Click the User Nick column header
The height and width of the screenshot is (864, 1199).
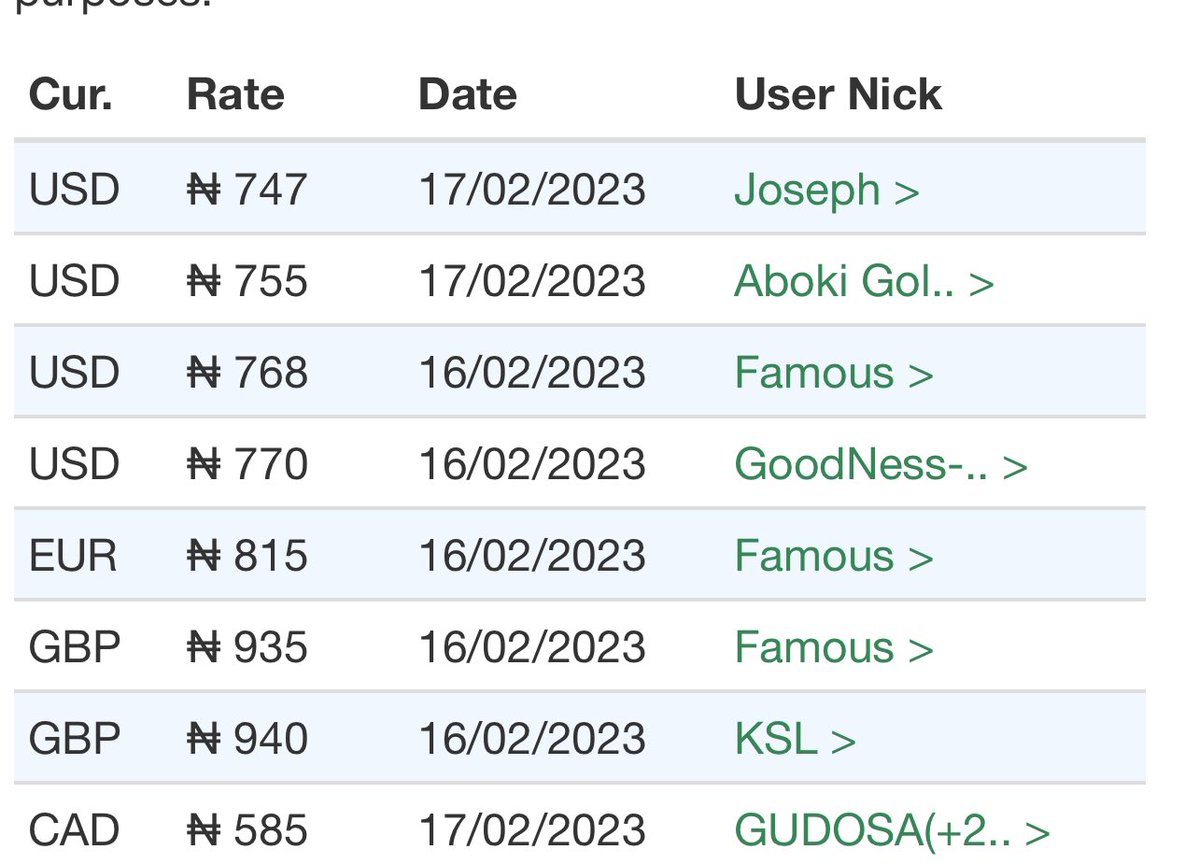838,95
